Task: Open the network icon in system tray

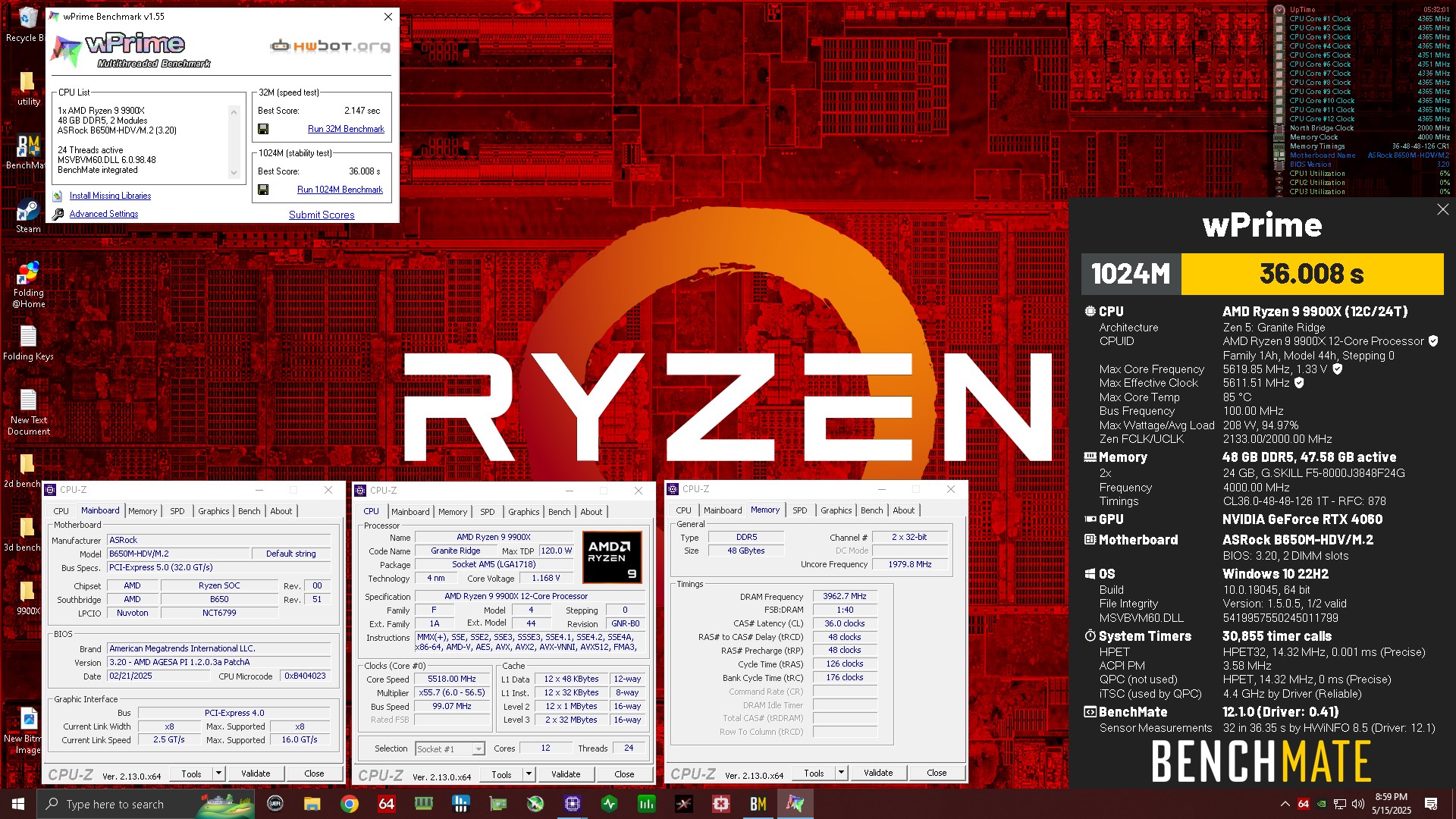Action: click(x=1340, y=804)
